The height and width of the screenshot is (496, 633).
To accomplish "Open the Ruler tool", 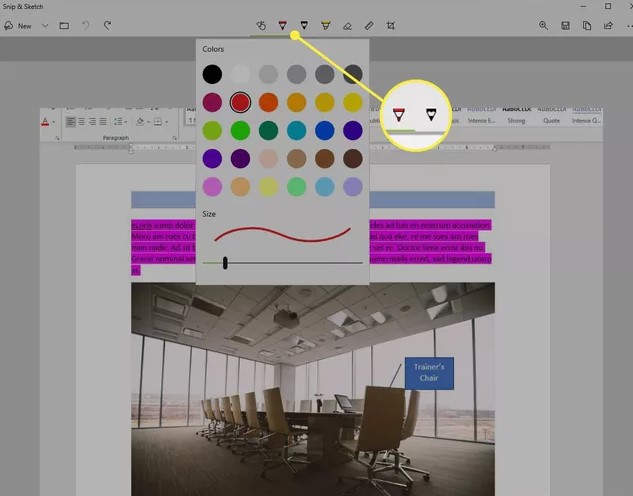I will point(369,25).
